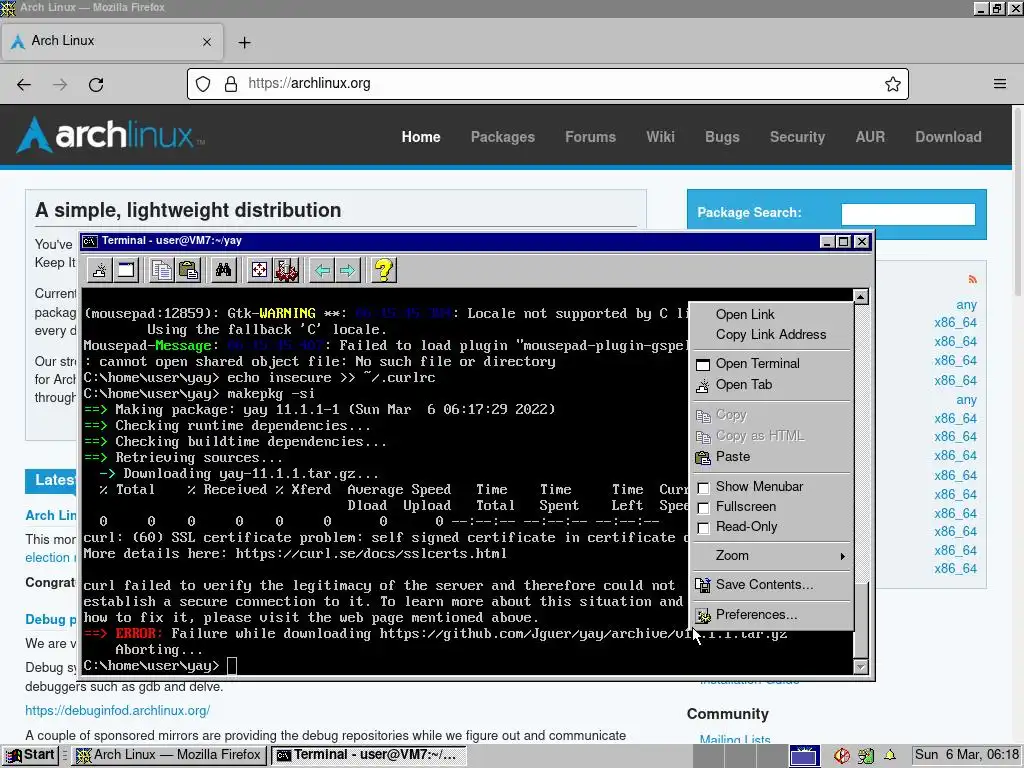Go to previous tab with left arrow icon
Viewport: 1024px width, 768px height.
coord(322,270)
